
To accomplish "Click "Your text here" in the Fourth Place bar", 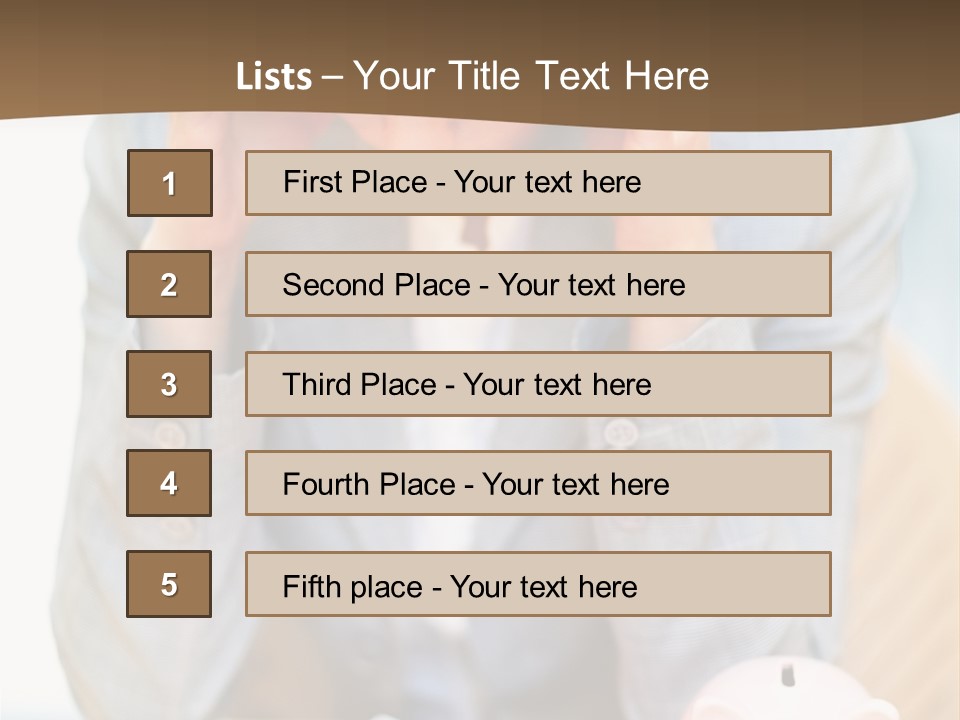I will point(575,485).
